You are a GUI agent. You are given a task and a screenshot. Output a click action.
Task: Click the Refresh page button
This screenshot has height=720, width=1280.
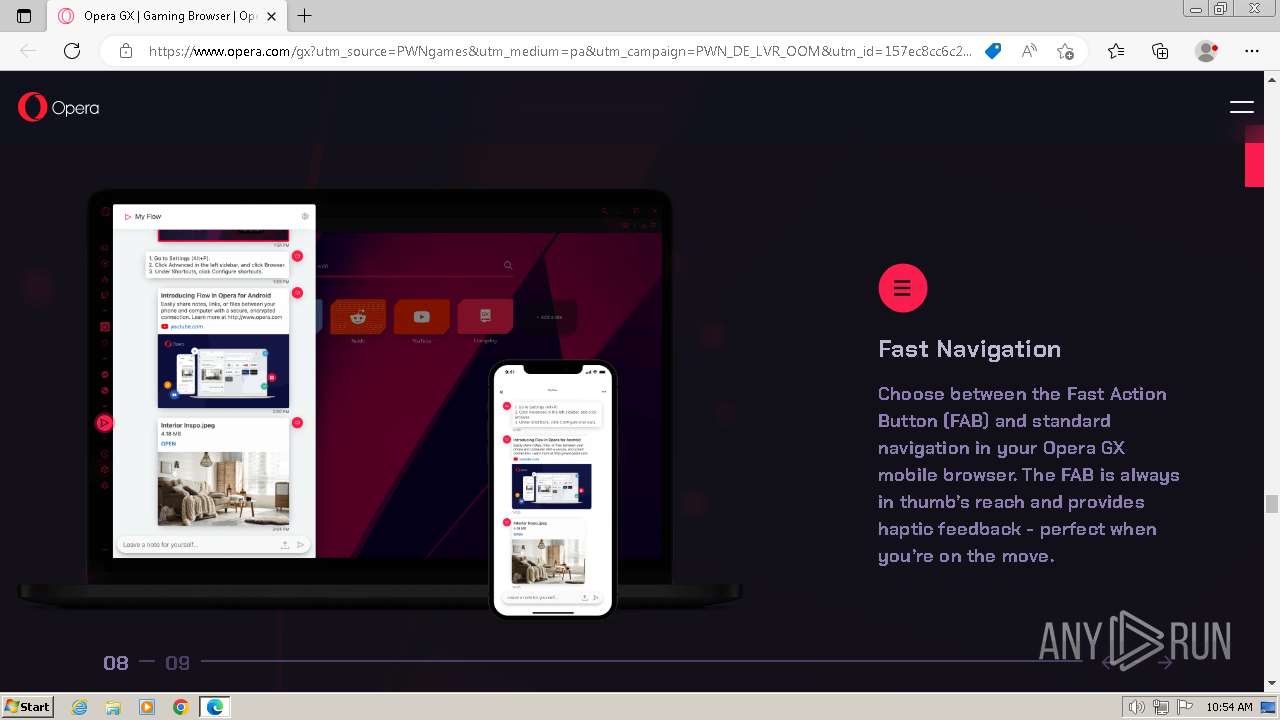coord(72,51)
